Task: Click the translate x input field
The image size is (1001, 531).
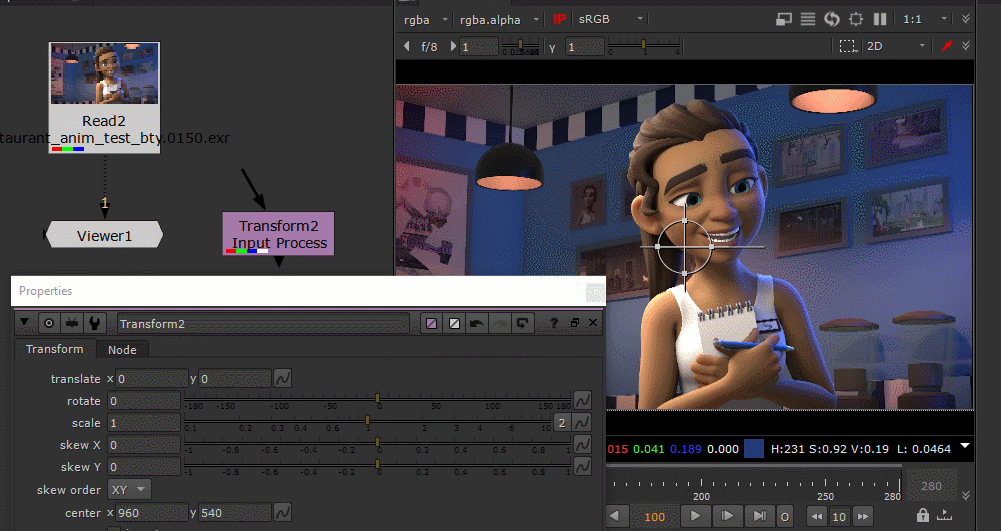Action: [x=152, y=379]
